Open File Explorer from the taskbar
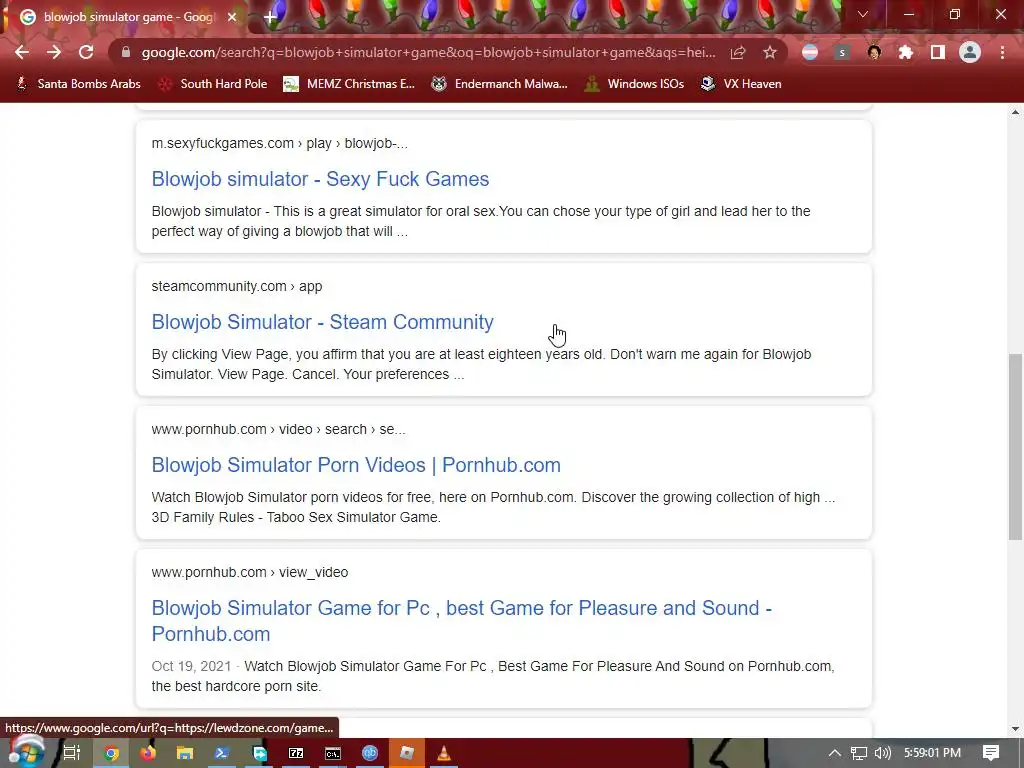The height and width of the screenshot is (768, 1024). coord(185,753)
